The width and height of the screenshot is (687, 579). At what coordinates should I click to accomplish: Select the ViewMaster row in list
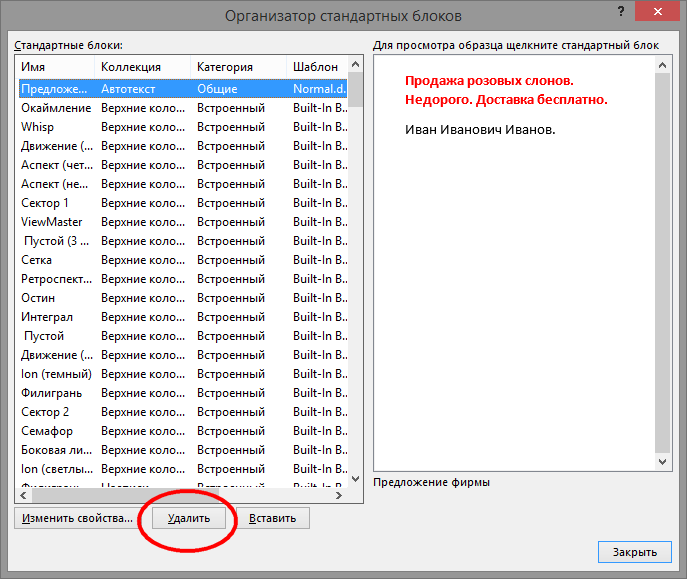click(184, 222)
